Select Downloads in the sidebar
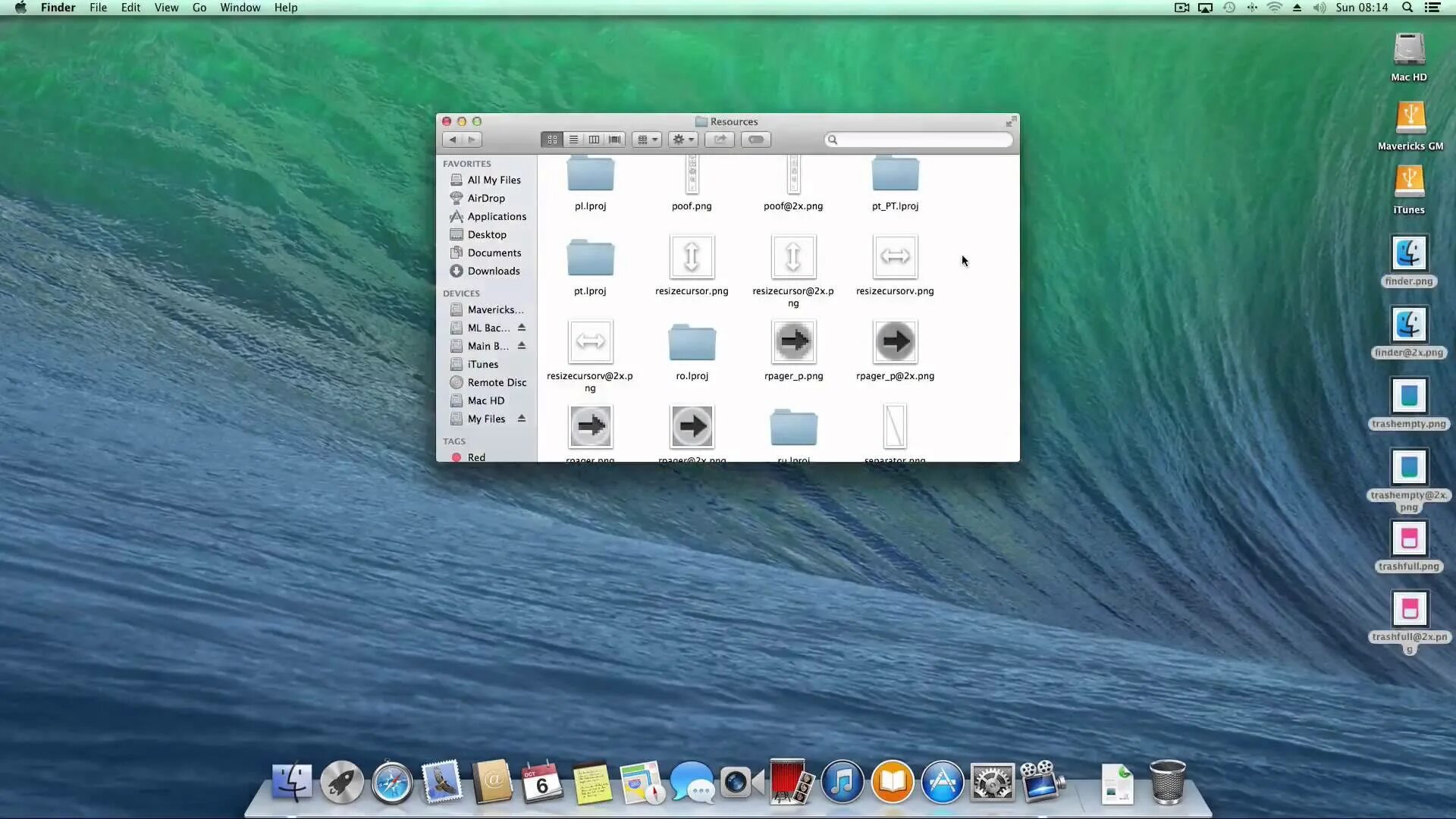Image resolution: width=1456 pixels, height=819 pixels. click(493, 271)
